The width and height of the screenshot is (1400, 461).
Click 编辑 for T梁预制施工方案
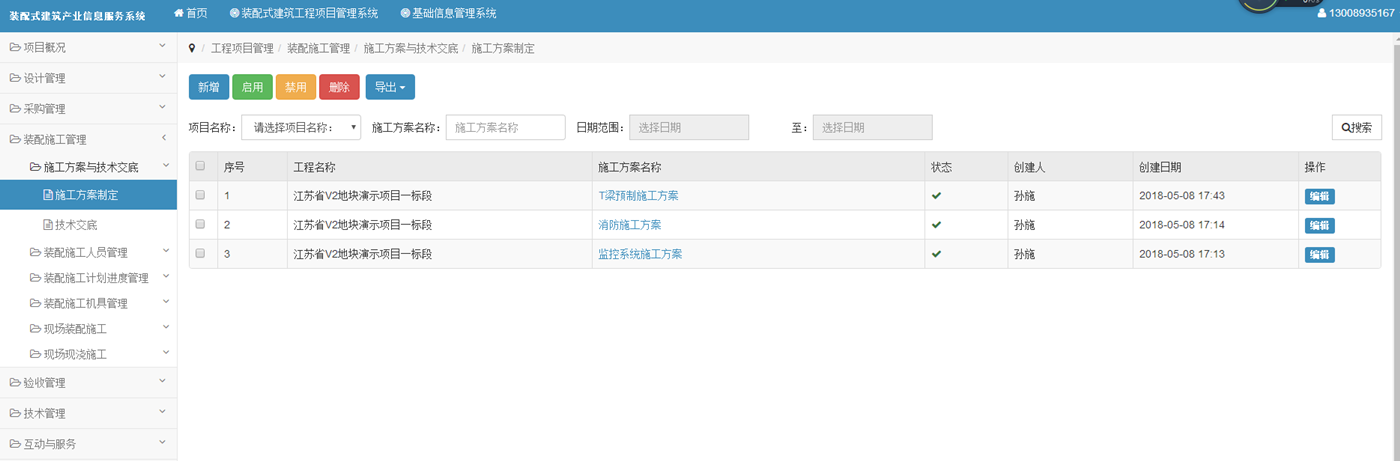[x=1319, y=196]
